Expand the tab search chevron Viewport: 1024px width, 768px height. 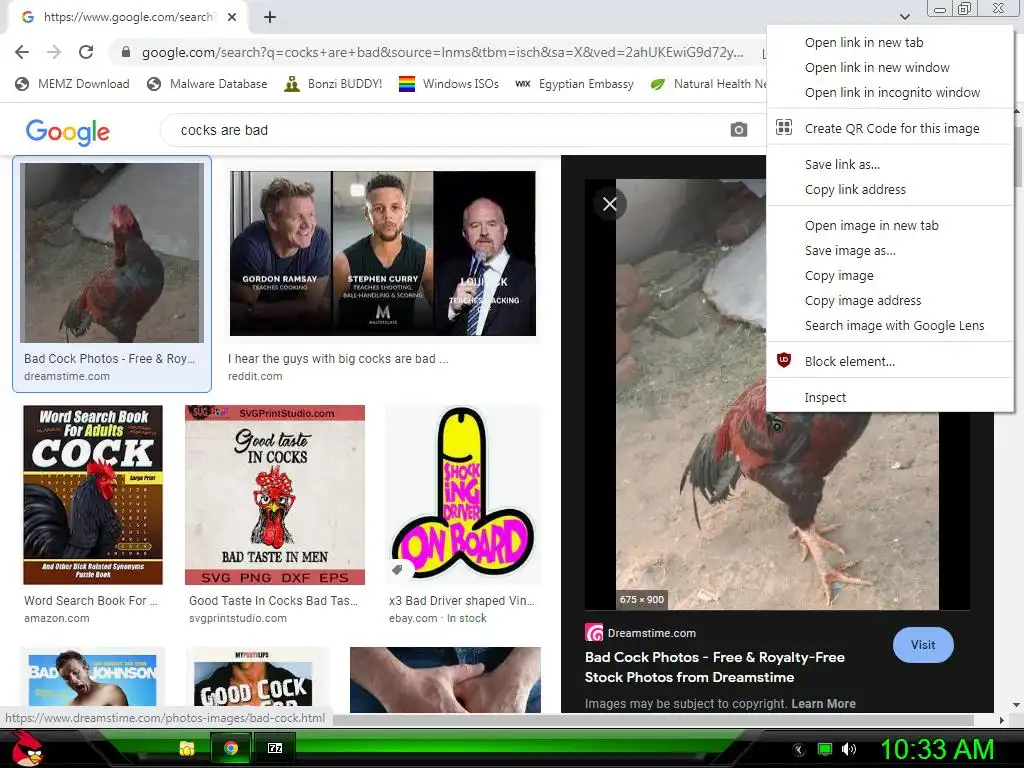904,16
